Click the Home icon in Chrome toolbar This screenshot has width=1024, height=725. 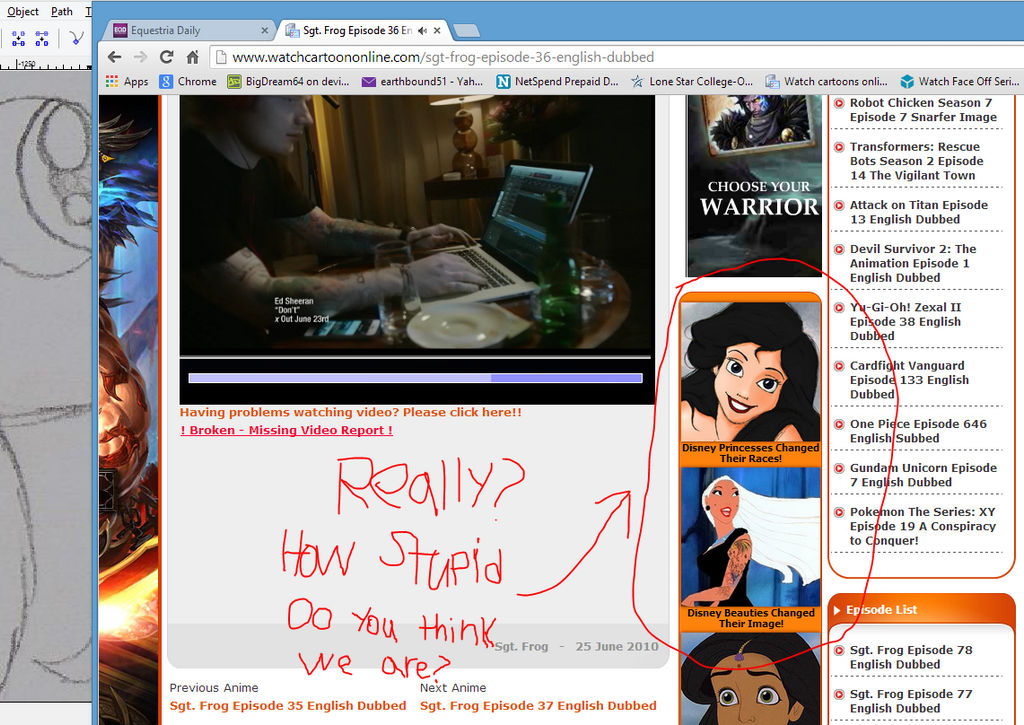click(x=193, y=57)
